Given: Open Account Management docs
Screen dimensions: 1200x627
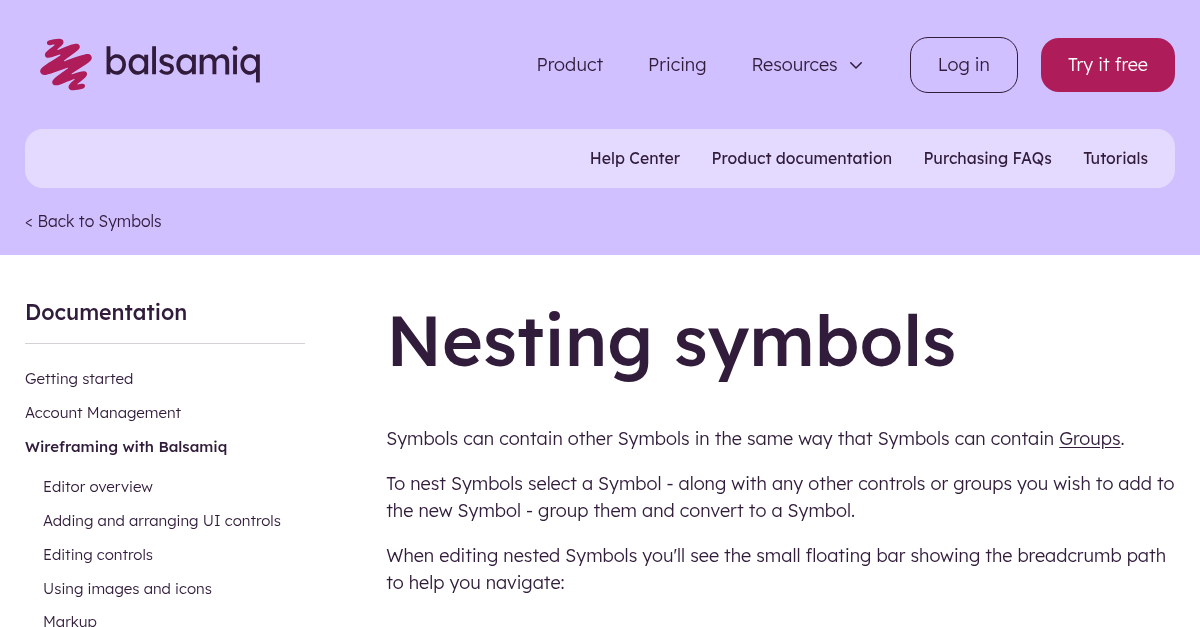Looking at the screenshot, I should [103, 412].
